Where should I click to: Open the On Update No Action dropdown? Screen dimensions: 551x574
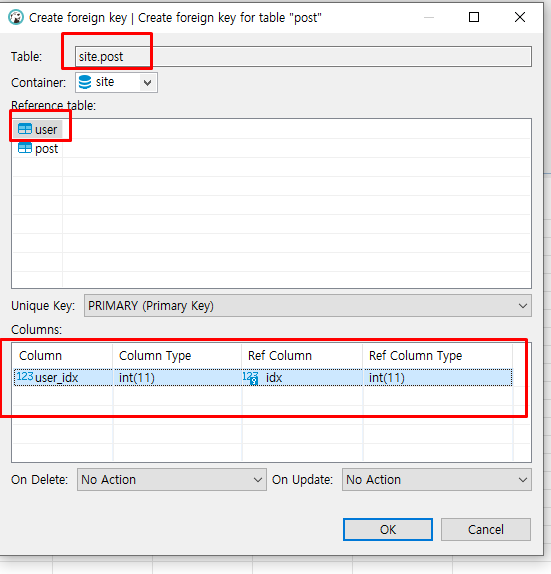[437, 480]
